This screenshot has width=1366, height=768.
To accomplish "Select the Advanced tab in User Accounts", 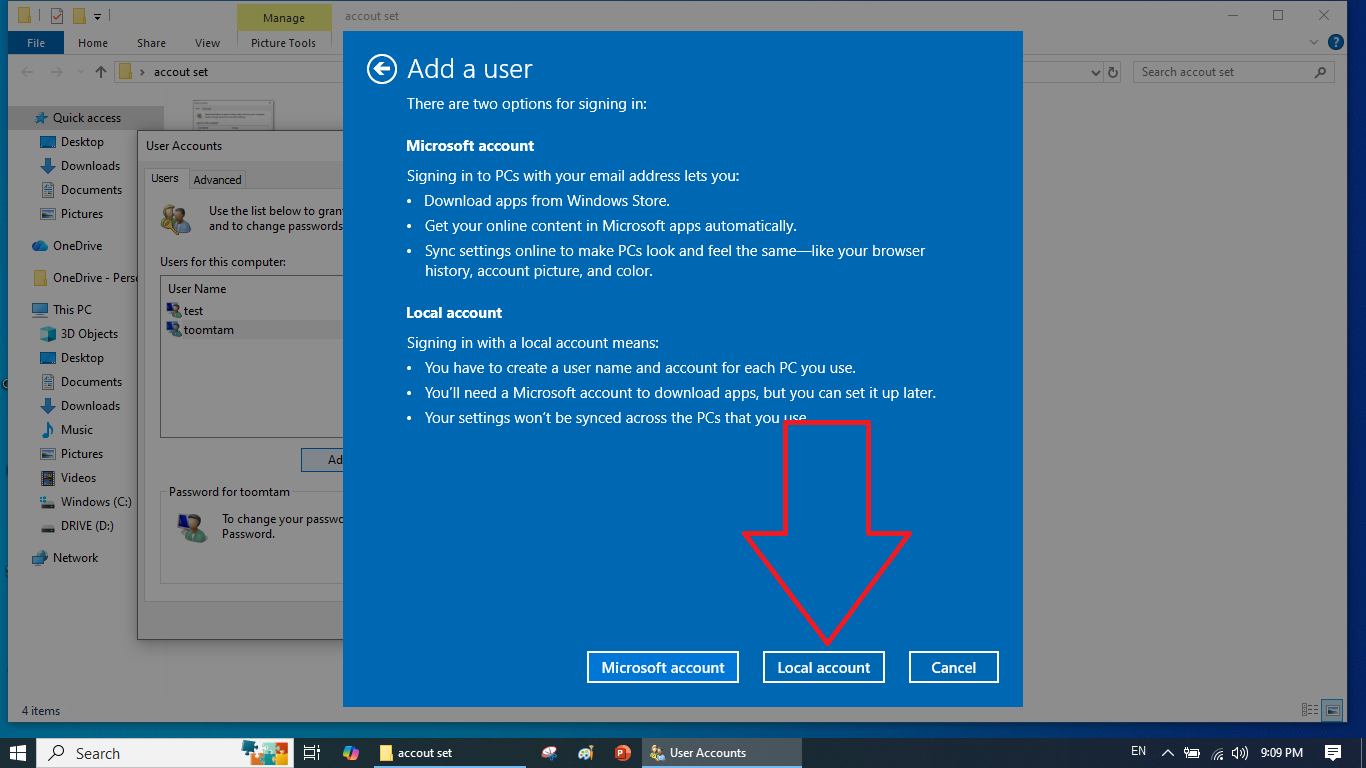I will 217,180.
